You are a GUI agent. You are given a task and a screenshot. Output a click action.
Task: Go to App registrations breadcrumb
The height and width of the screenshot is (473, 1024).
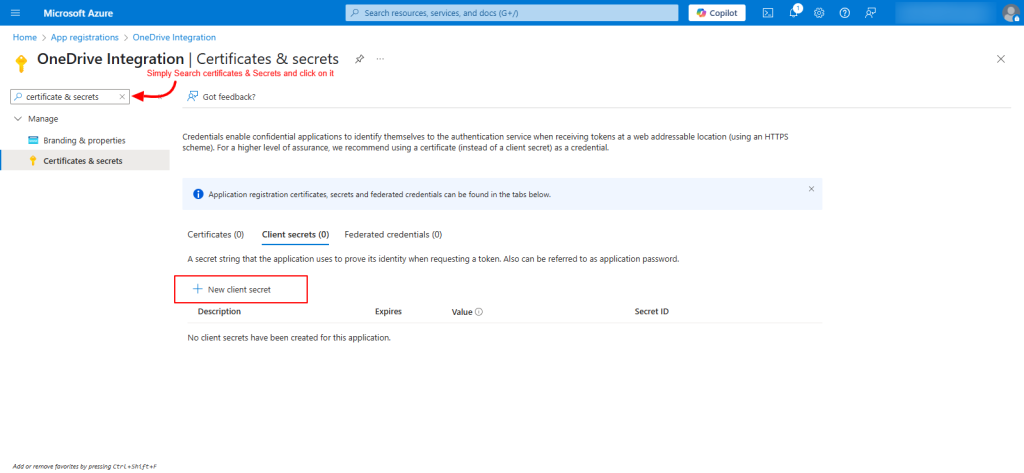(x=85, y=37)
